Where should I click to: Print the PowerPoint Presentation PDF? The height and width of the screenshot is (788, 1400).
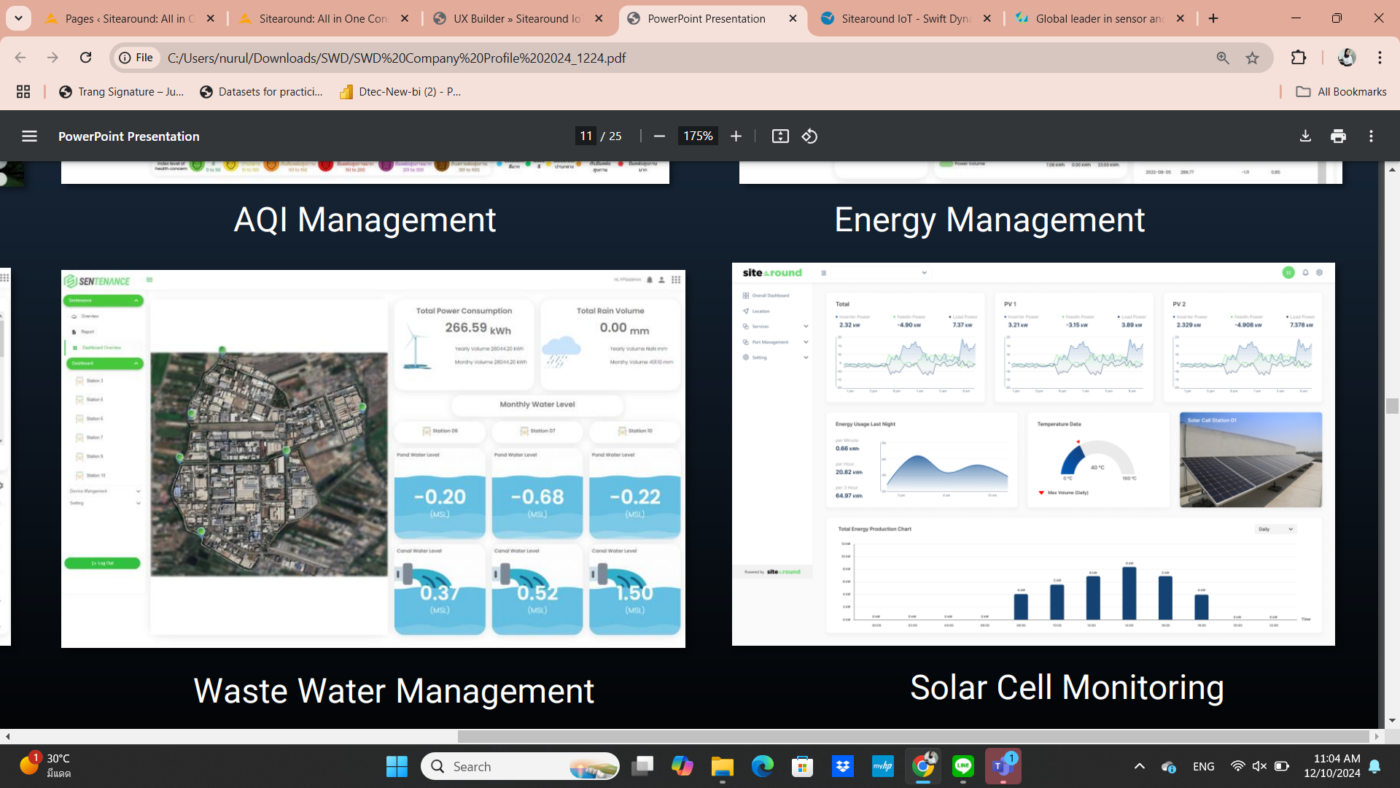(x=1338, y=135)
